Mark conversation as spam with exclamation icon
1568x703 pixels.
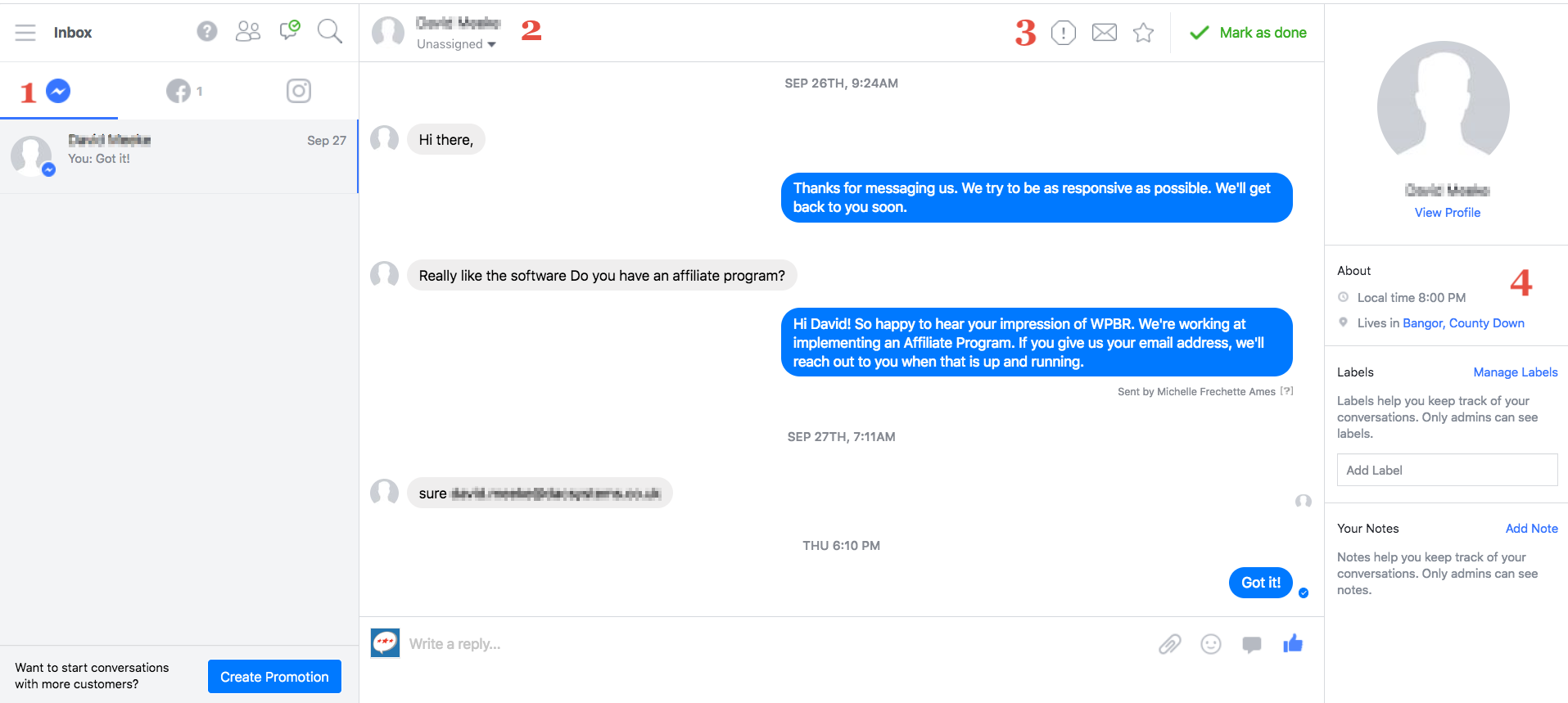pos(1063,33)
